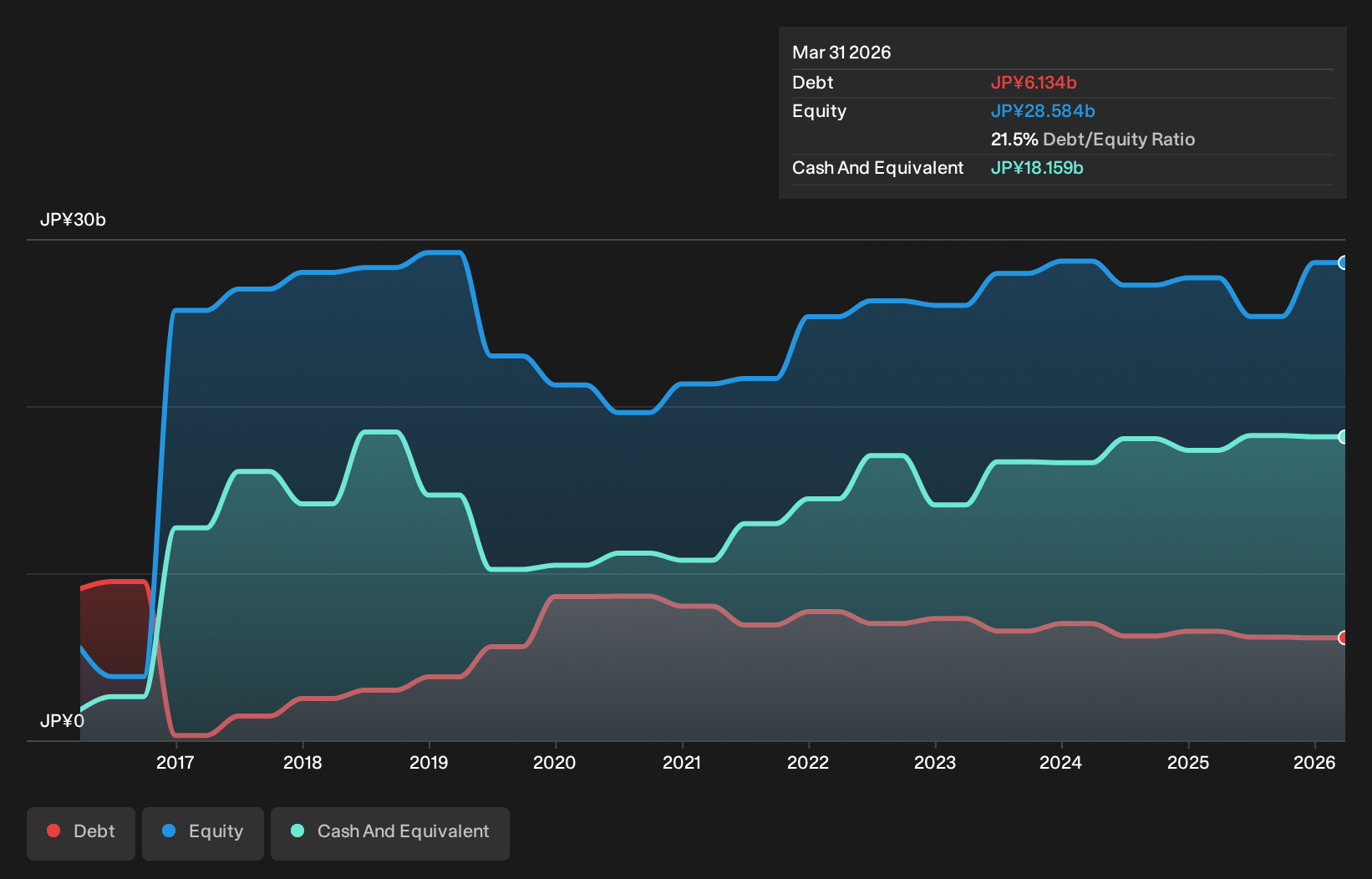Click the 2025 axis label
1372x879 pixels.
click(x=1188, y=762)
